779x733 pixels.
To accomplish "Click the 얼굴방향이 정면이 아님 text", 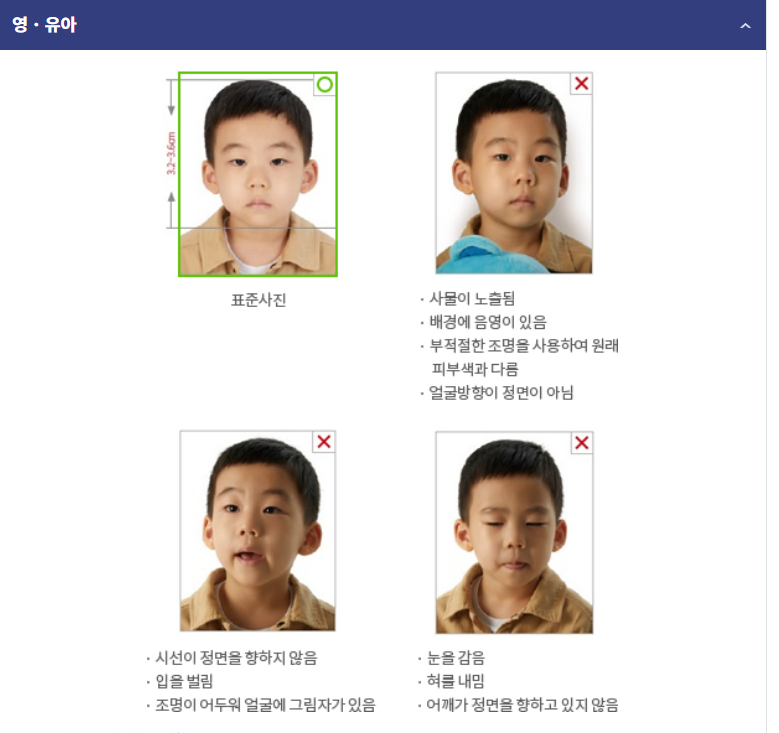I will [501, 393].
